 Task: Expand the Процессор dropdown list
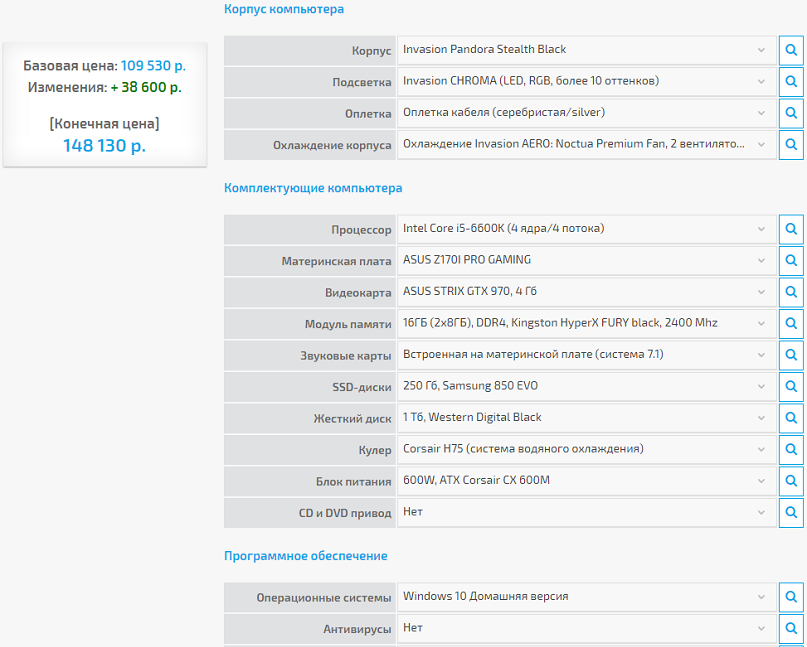click(x=585, y=229)
